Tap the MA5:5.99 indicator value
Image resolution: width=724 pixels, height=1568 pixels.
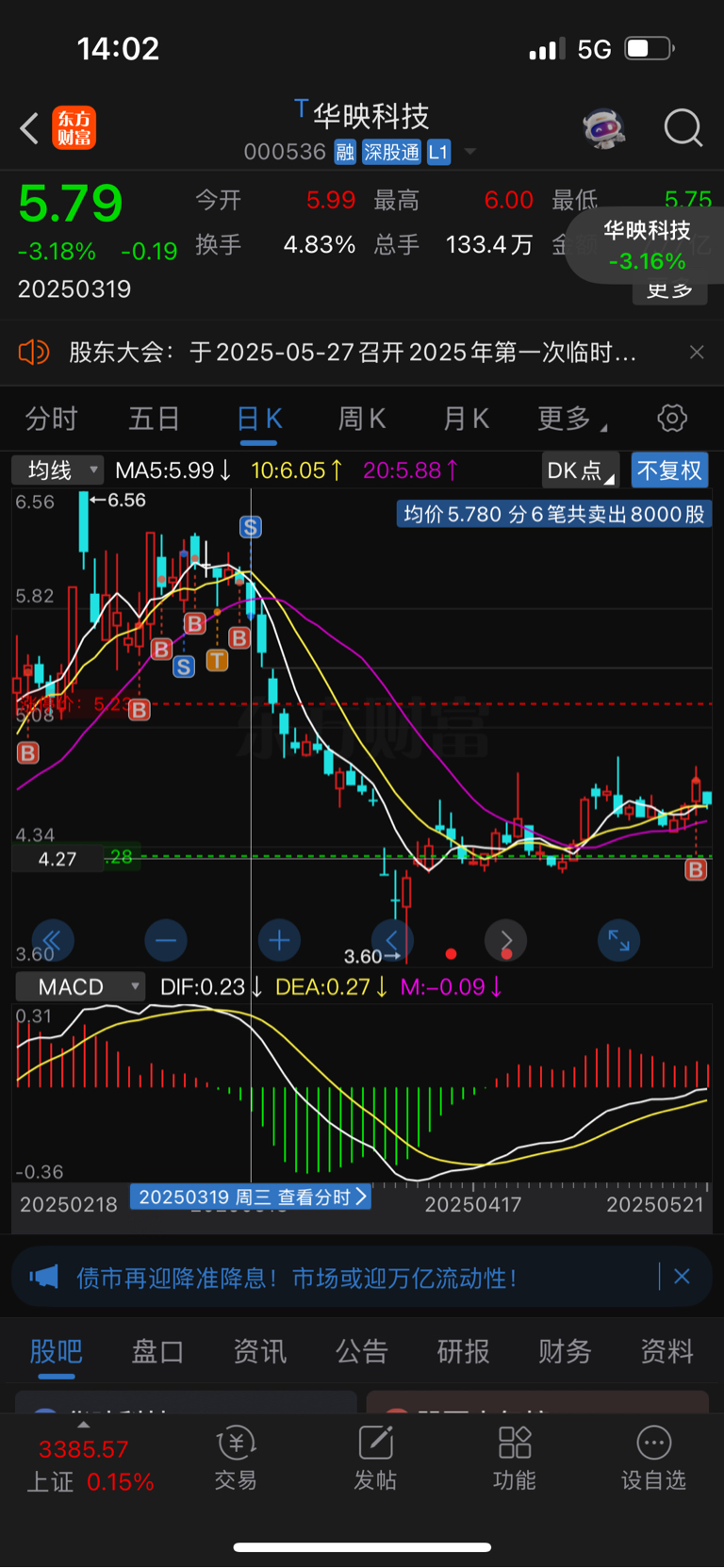pyautogui.click(x=173, y=470)
